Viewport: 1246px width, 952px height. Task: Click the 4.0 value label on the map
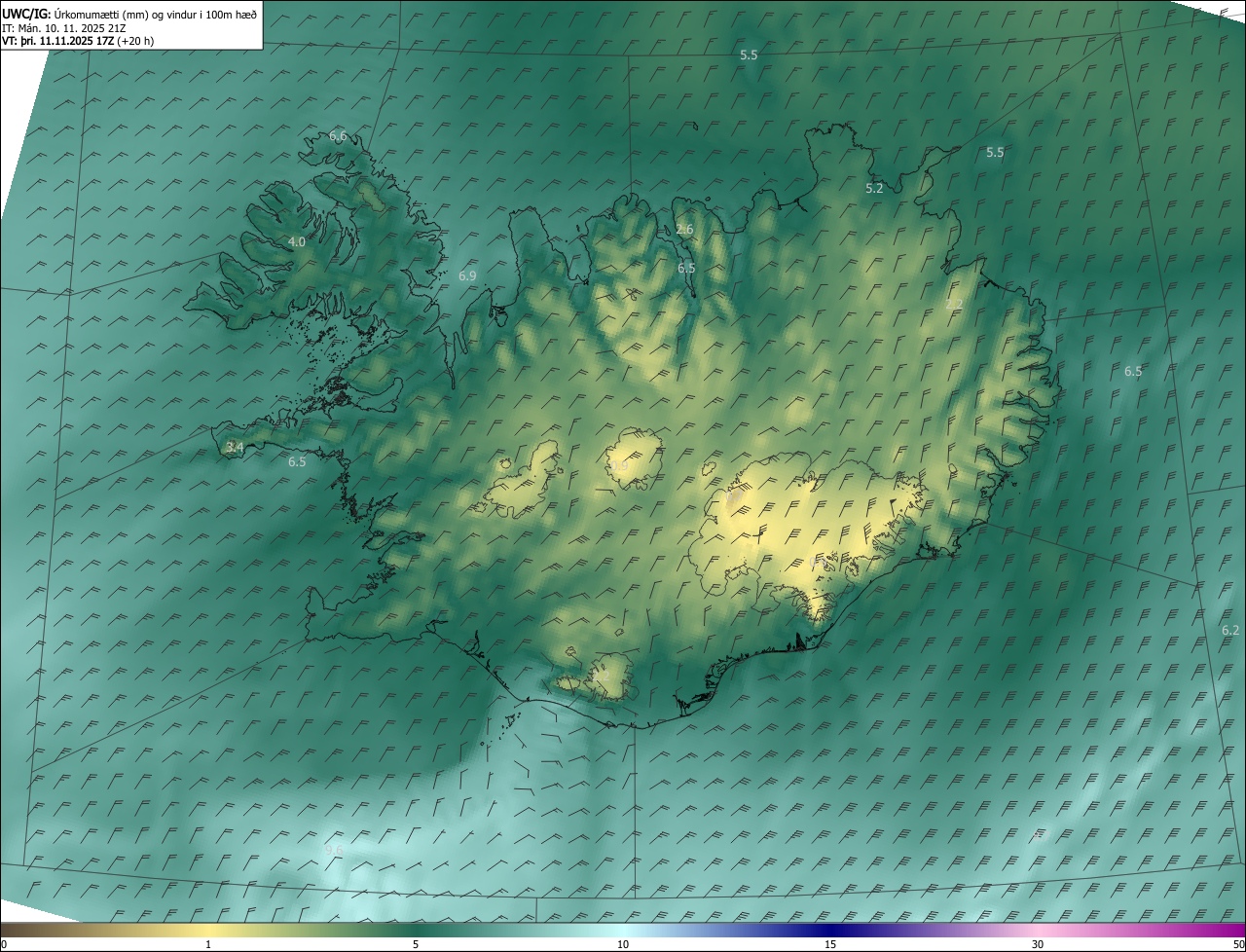[297, 241]
